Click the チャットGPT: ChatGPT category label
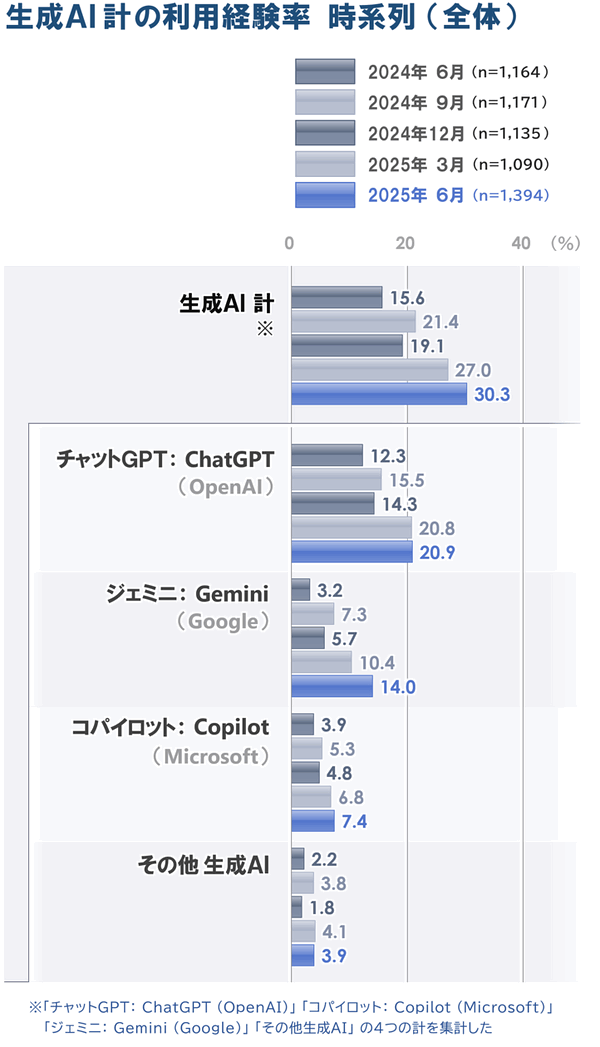Viewport: 600px width, 1047px height. pyautogui.click(x=166, y=459)
